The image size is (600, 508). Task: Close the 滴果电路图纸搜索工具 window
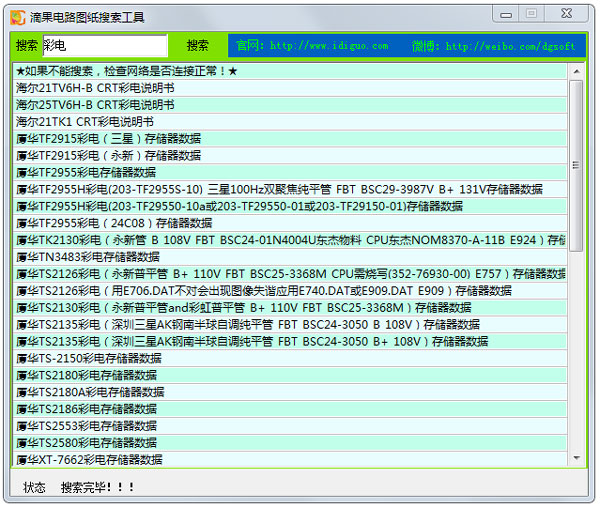[x=567, y=14]
